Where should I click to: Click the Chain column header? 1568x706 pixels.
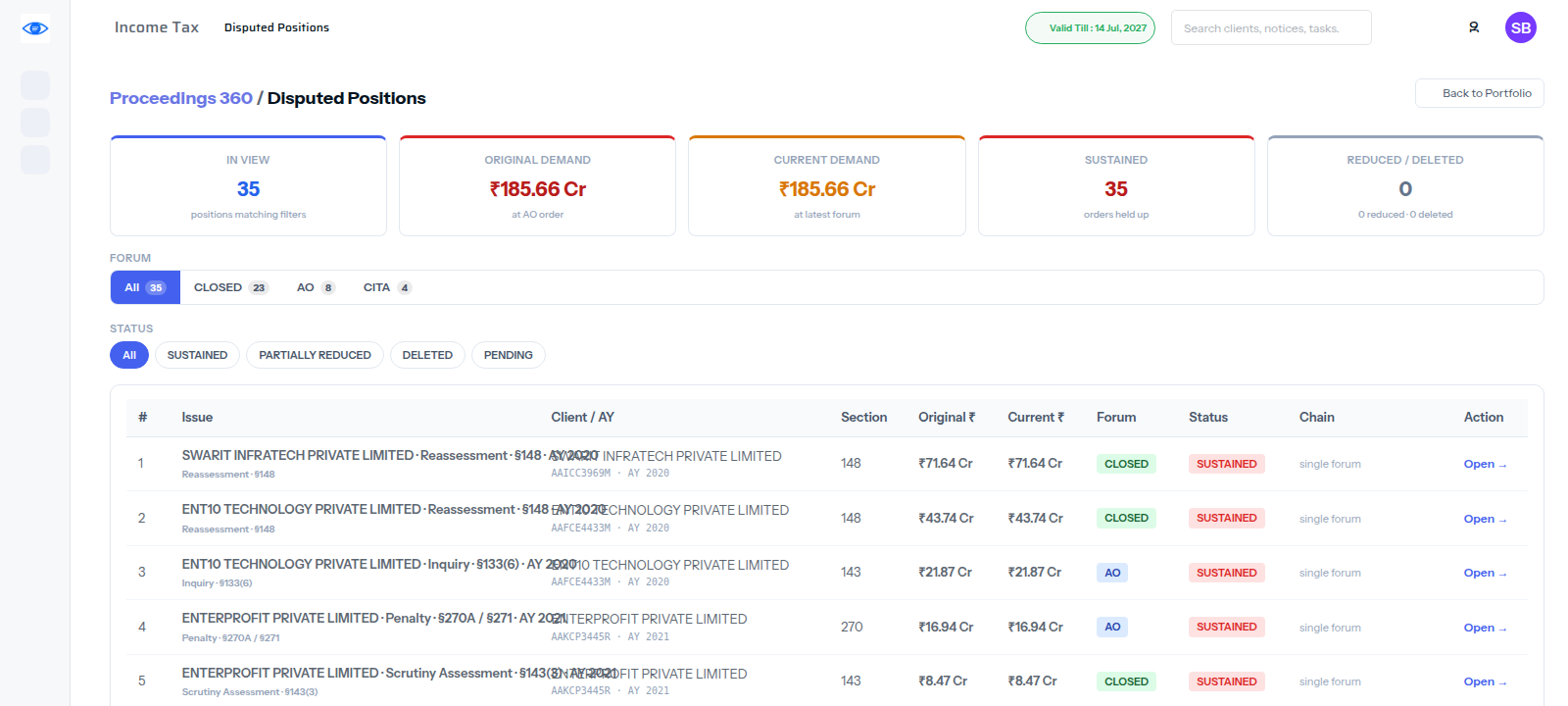(x=1317, y=417)
